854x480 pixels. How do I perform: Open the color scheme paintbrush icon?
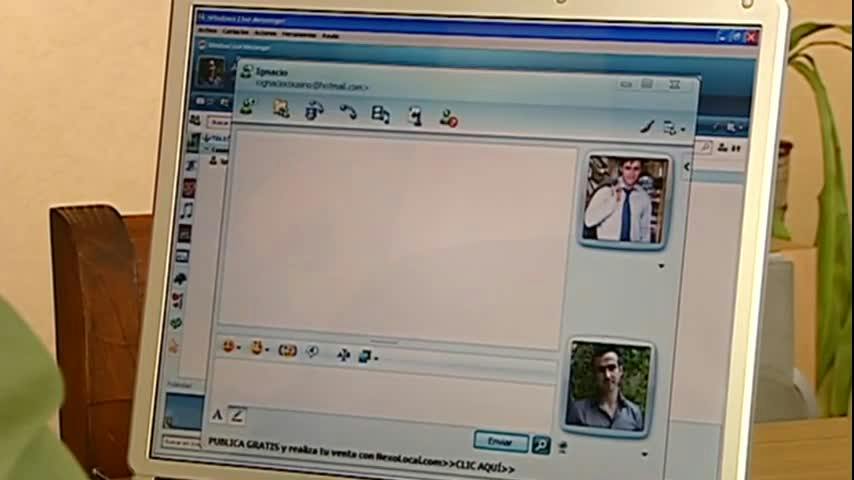coord(646,127)
